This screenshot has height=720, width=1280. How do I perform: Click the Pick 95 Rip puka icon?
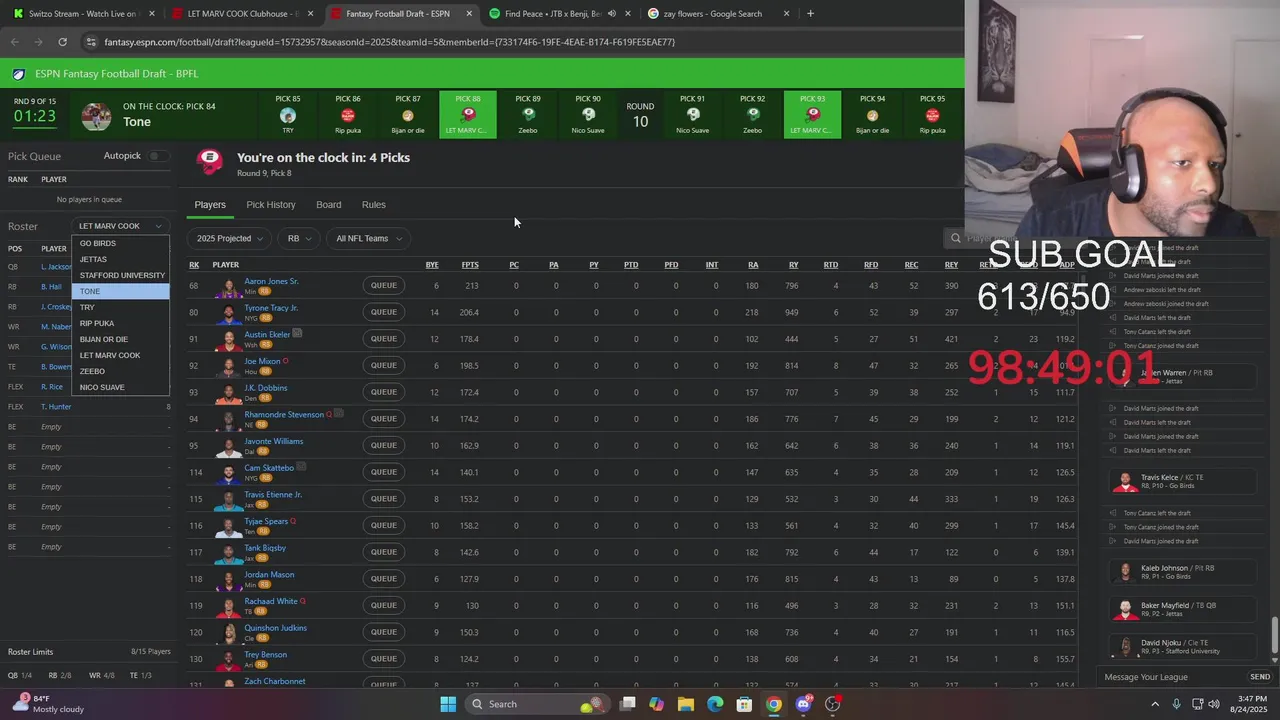(x=932, y=115)
